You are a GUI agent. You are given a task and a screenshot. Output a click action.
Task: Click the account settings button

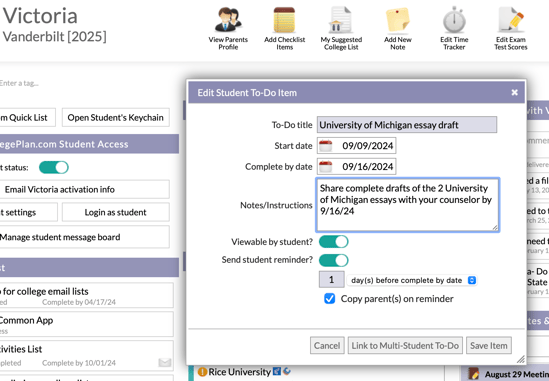tap(28, 212)
